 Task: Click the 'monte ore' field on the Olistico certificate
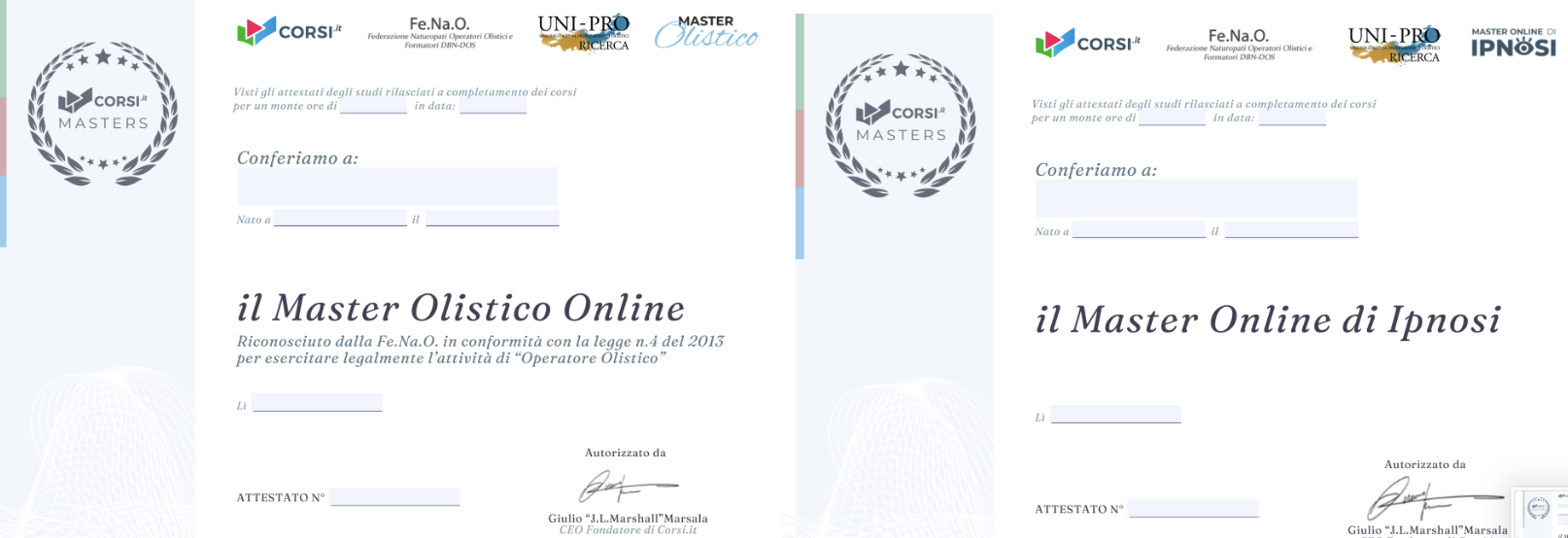pyautogui.click(x=373, y=105)
